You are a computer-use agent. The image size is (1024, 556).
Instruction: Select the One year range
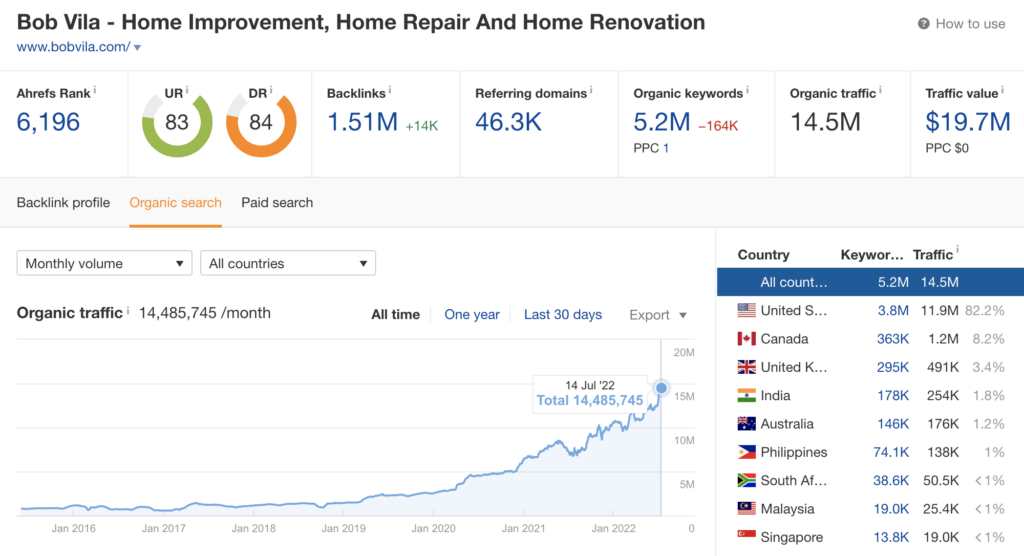[472, 315]
